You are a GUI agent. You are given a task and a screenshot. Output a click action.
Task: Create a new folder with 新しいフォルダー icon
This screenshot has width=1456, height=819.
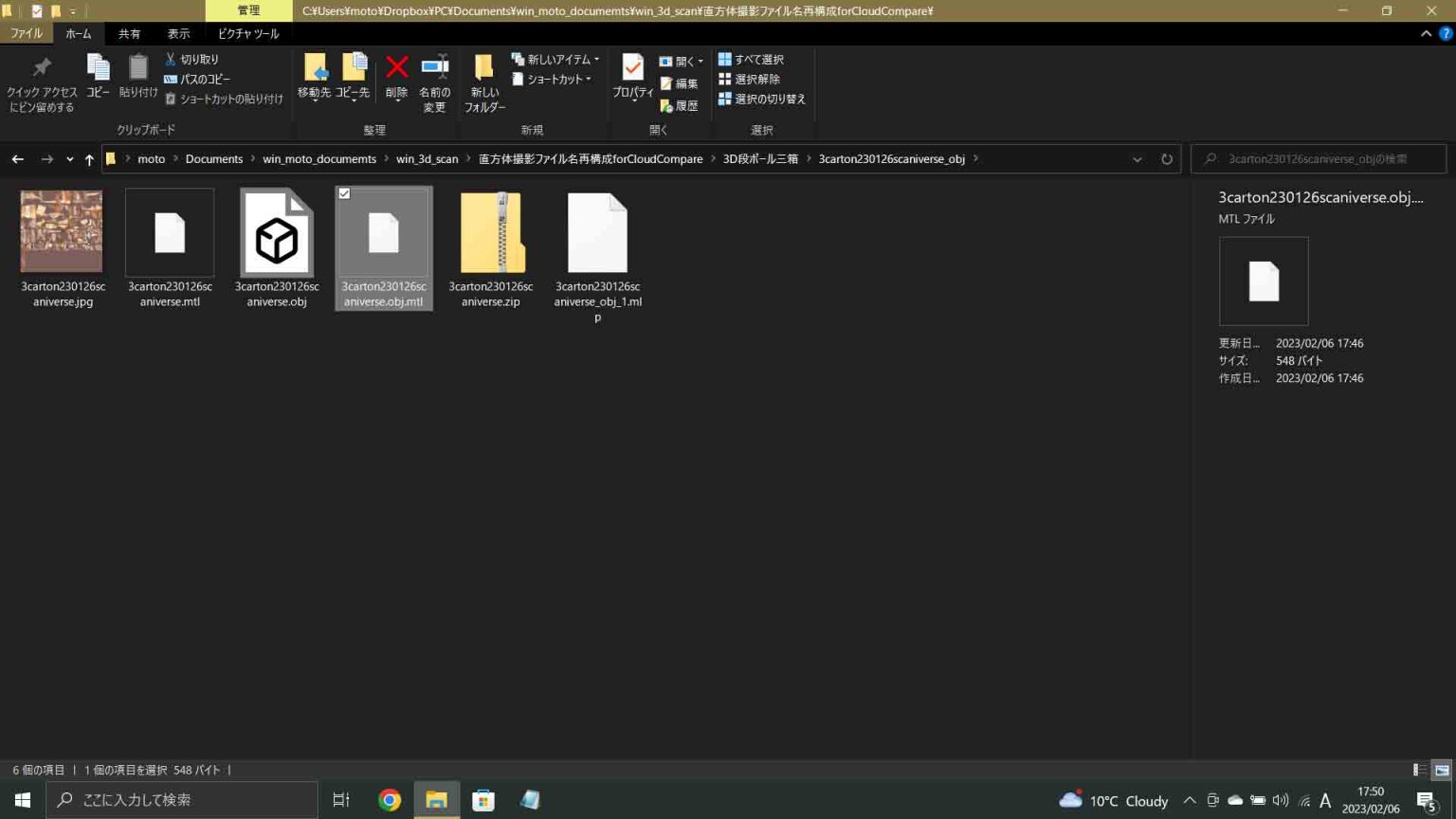coord(483,68)
